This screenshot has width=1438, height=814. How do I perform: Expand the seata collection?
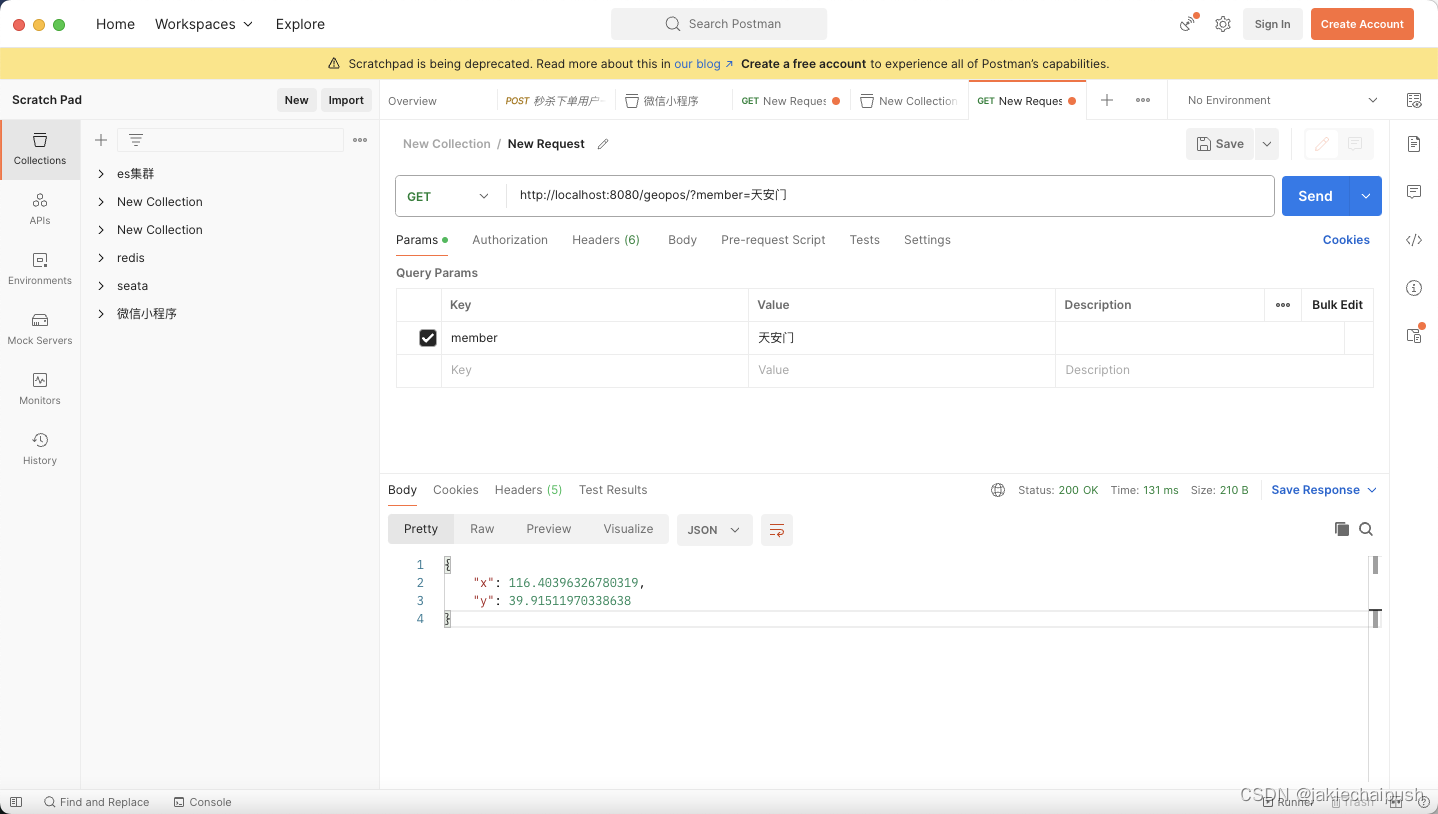point(101,286)
